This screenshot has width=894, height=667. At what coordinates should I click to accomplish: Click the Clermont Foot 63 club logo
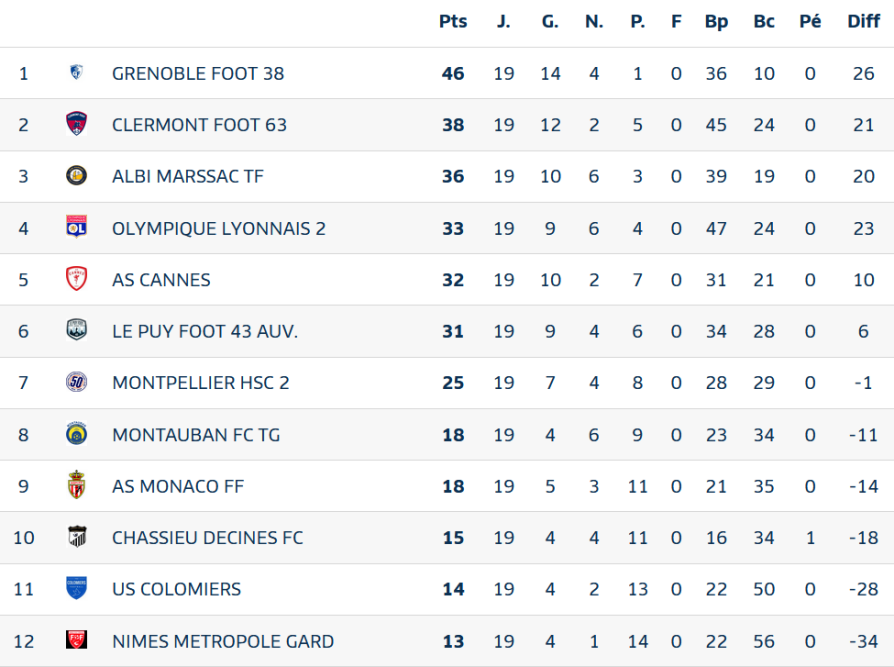tap(76, 124)
